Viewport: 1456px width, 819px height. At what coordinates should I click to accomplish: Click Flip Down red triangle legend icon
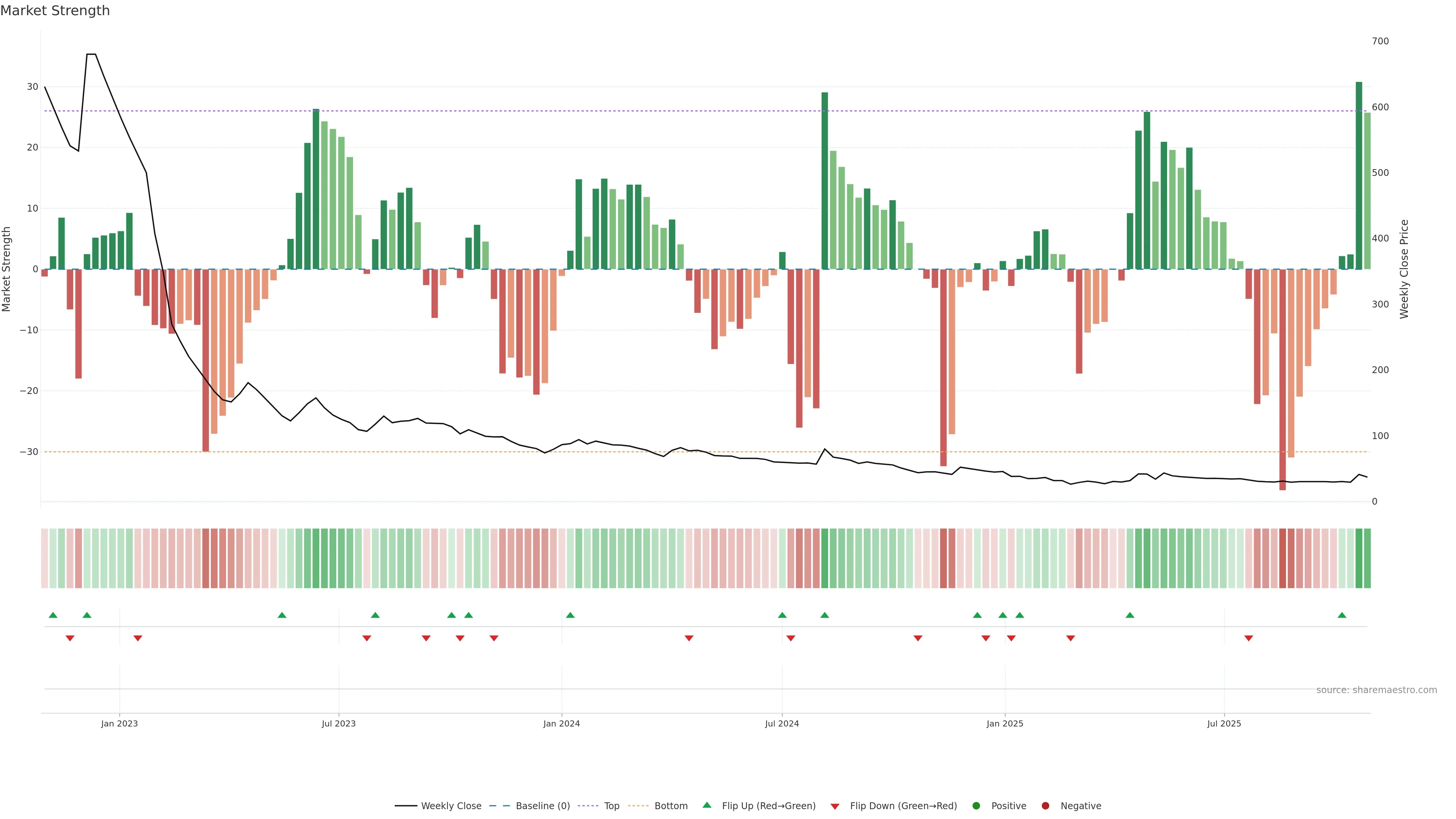coord(835,806)
